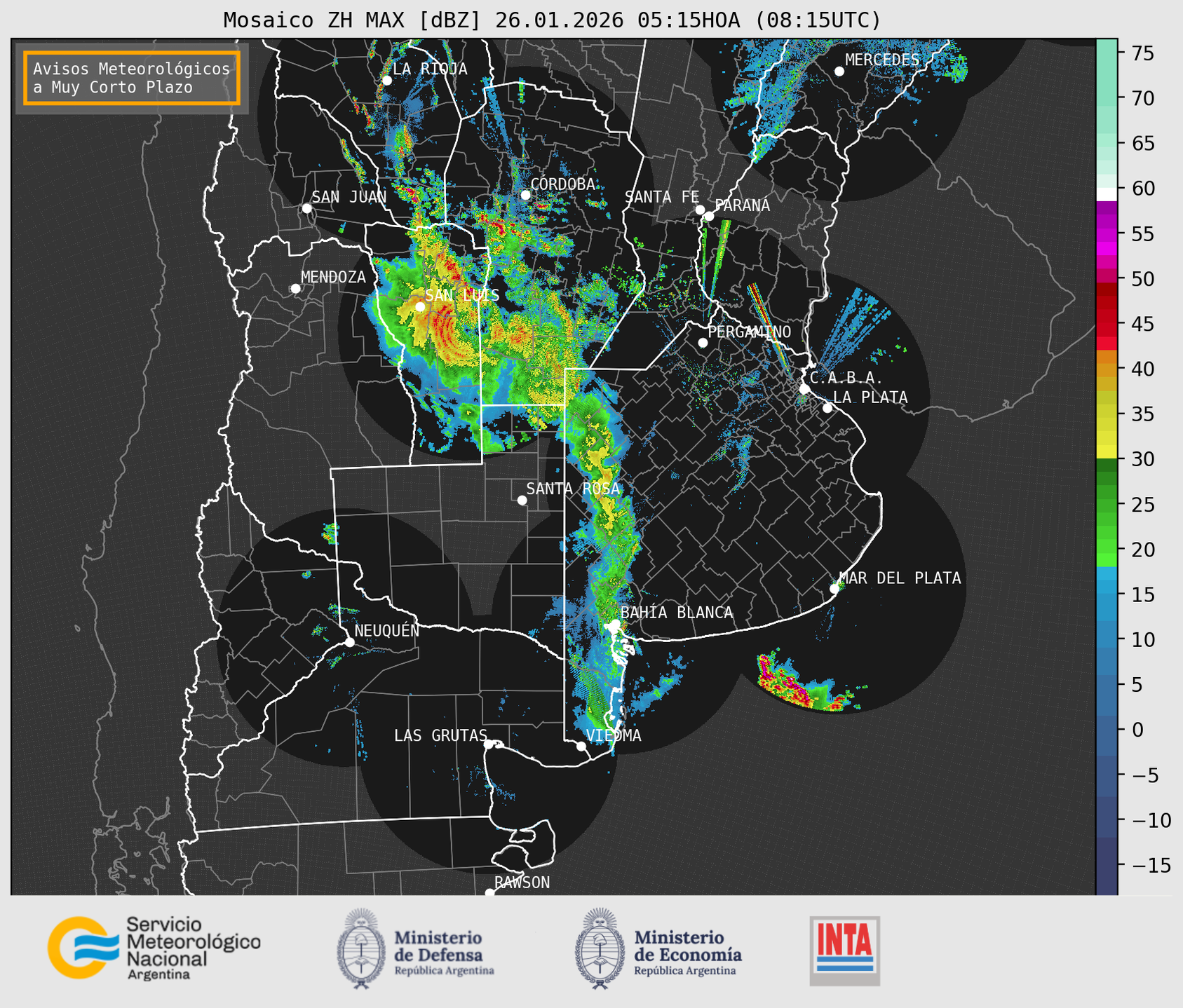This screenshot has width=1183, height=1008.
Task: Click the magenta 55 dBZ color band
Action: click(1107, 234)
